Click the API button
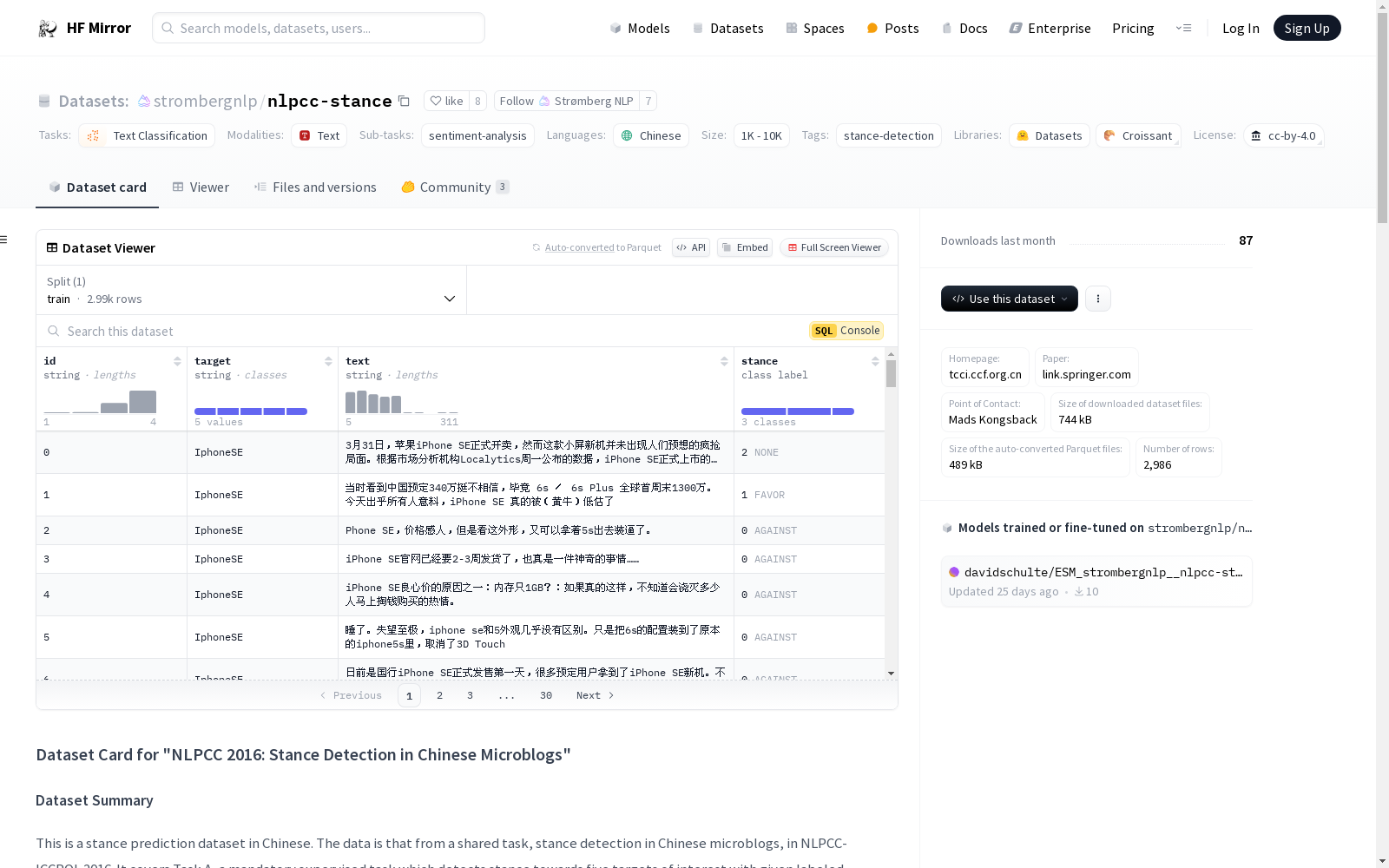1389x868 pixels. 691,247
